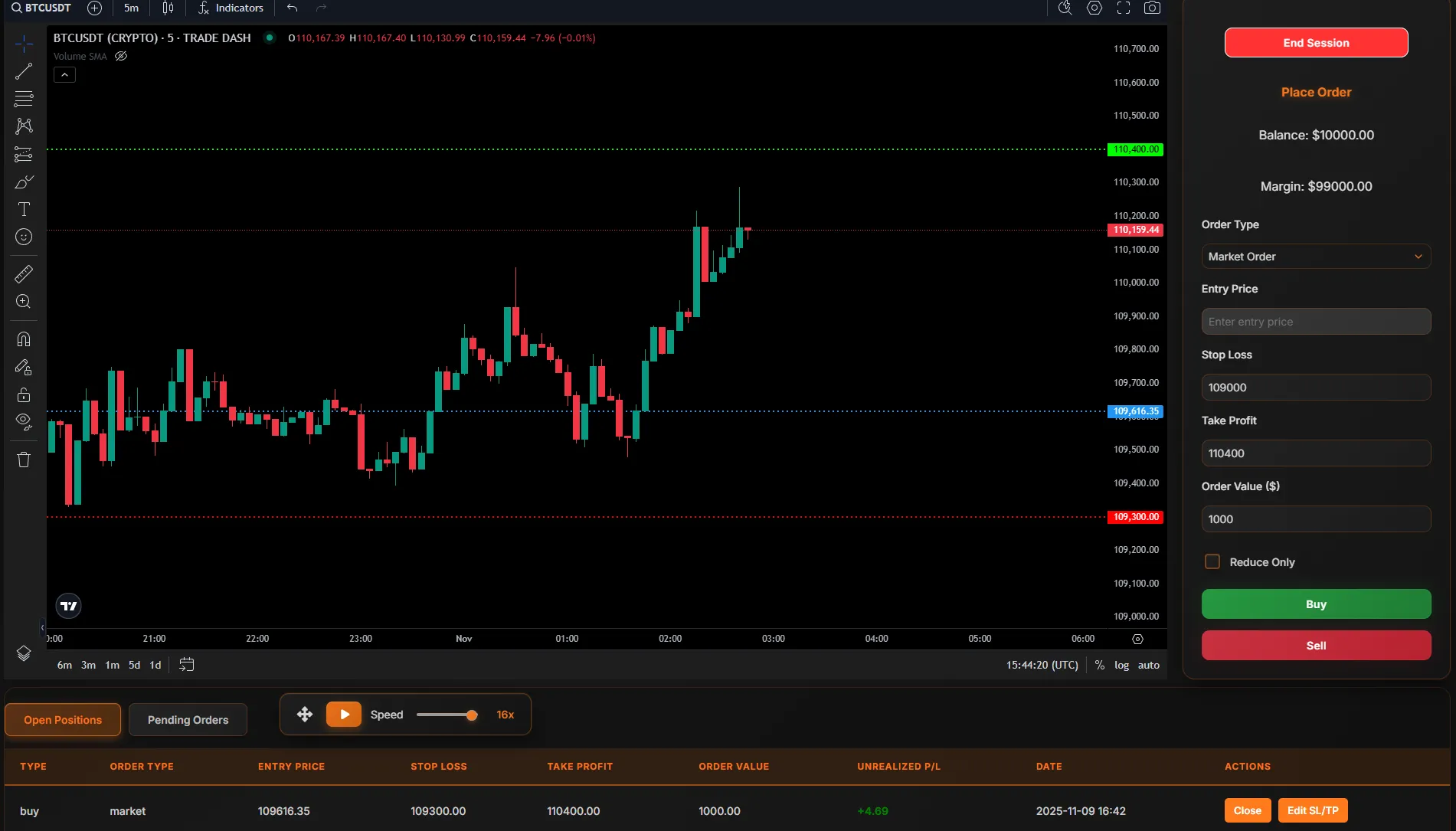This screenshot has width=1456, height=831.
Task: Toggle percent scale mode
Action: [1100, 665]
